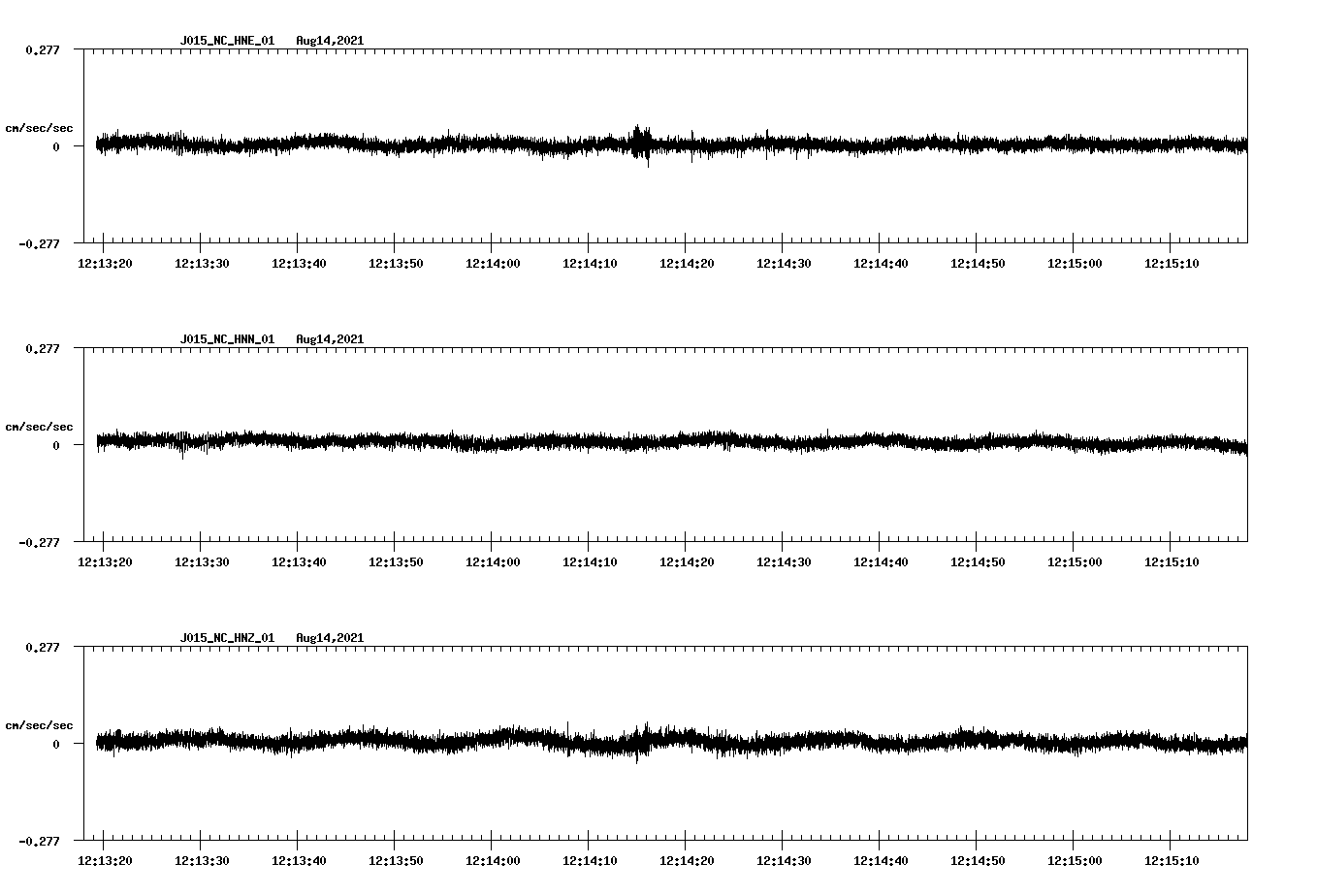Select 12:14:00 time label under HNZ plot

click(493, 860)
